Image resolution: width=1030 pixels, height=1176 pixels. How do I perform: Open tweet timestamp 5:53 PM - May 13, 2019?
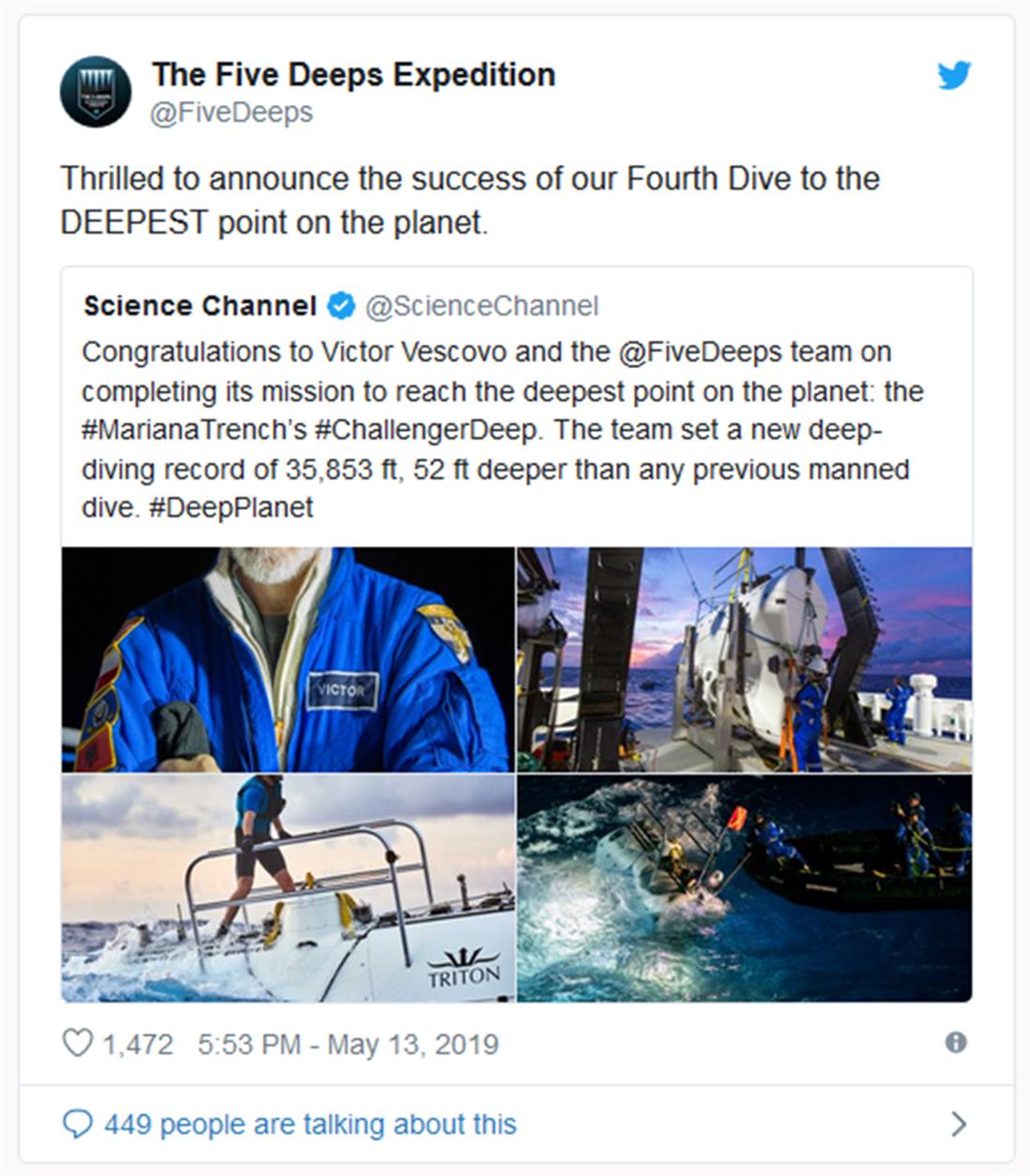point(348,1044)
